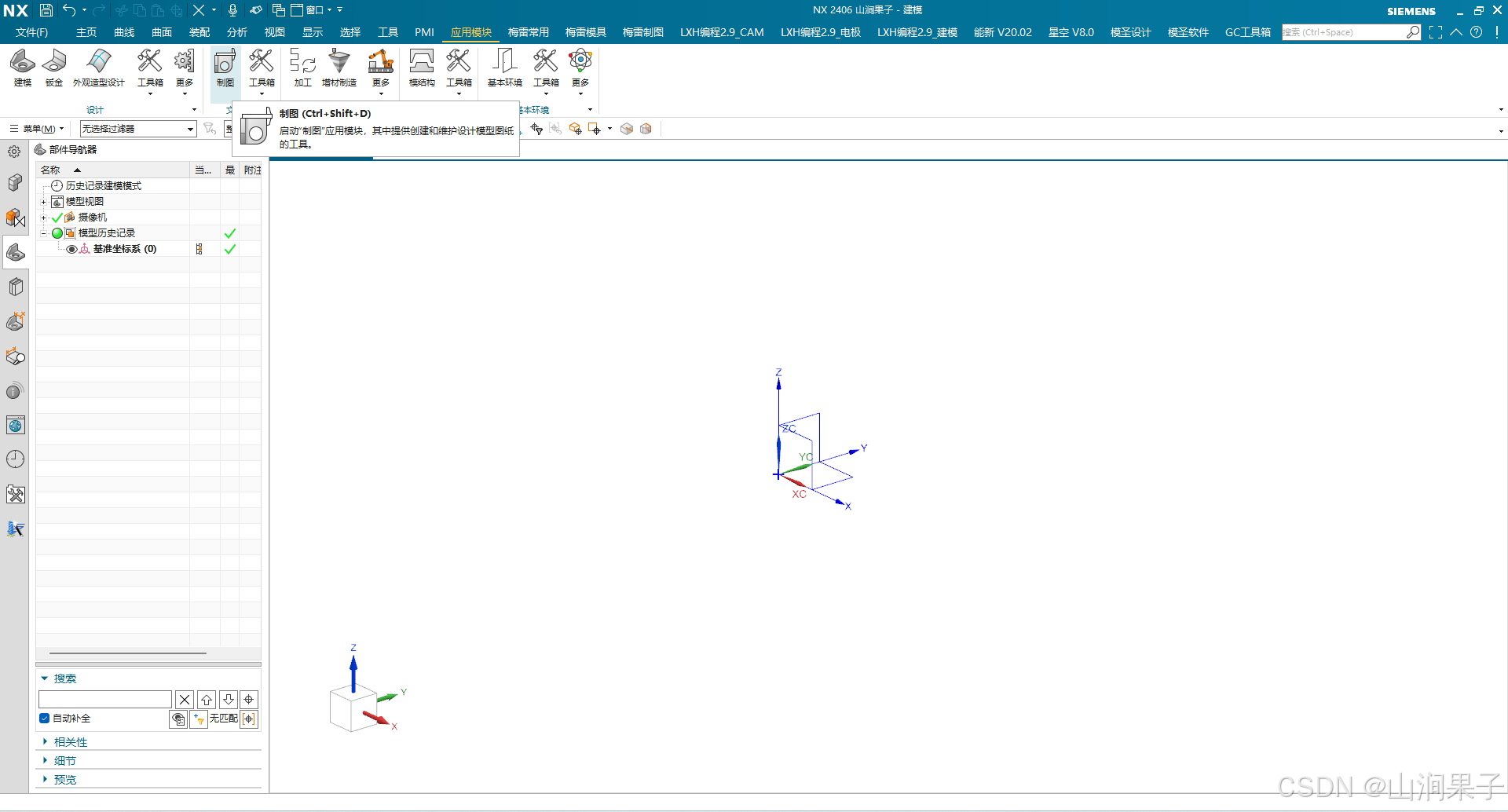Screen dimensions: 1508x812
Task: Click green check of 模型历史记录 row
Action: (x=230, y=233)
